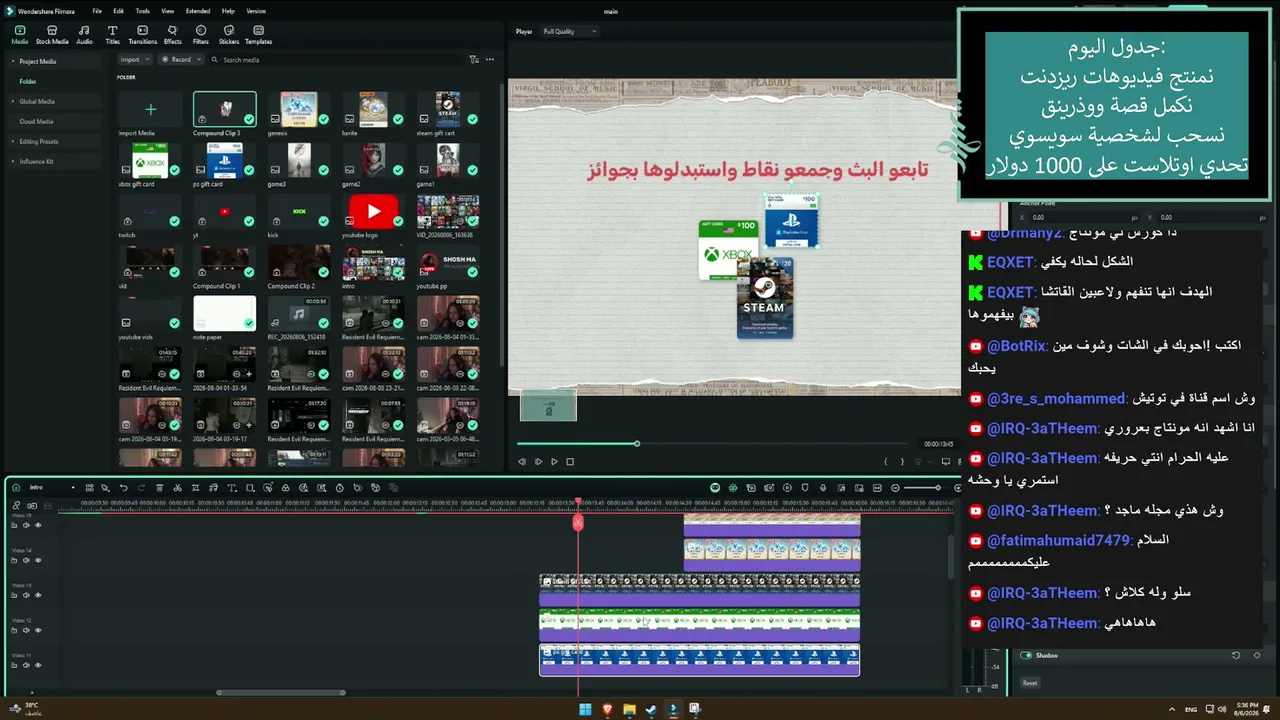Image resolution: width=1280 pixels, height=720 pixels.
Task: Open the Edit menu
Action: click(x=118, y=11)
